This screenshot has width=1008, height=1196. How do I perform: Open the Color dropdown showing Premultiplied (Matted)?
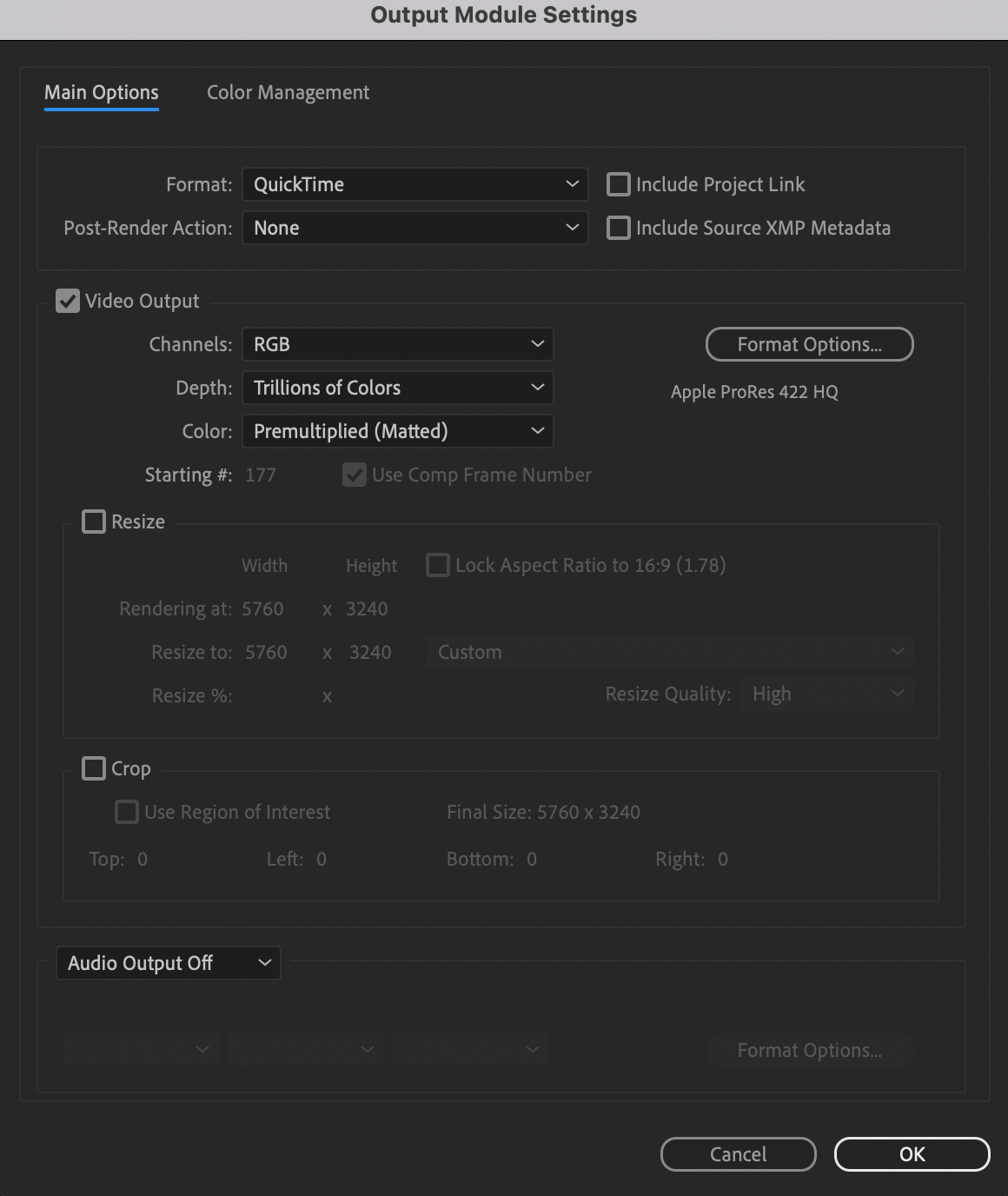(x=398, y=431)
